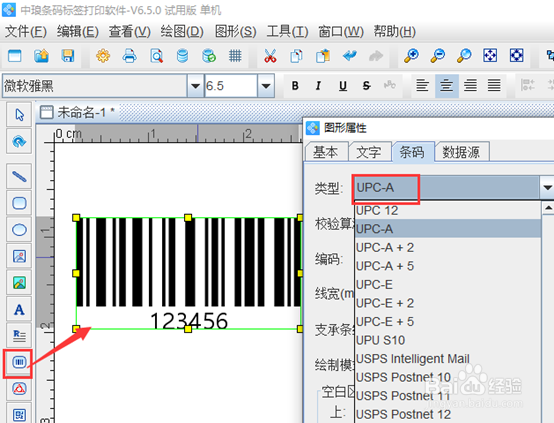Select the arrow pointer tool
The height and width of the screenshot is (423, 554).
[x=19, y=115]
